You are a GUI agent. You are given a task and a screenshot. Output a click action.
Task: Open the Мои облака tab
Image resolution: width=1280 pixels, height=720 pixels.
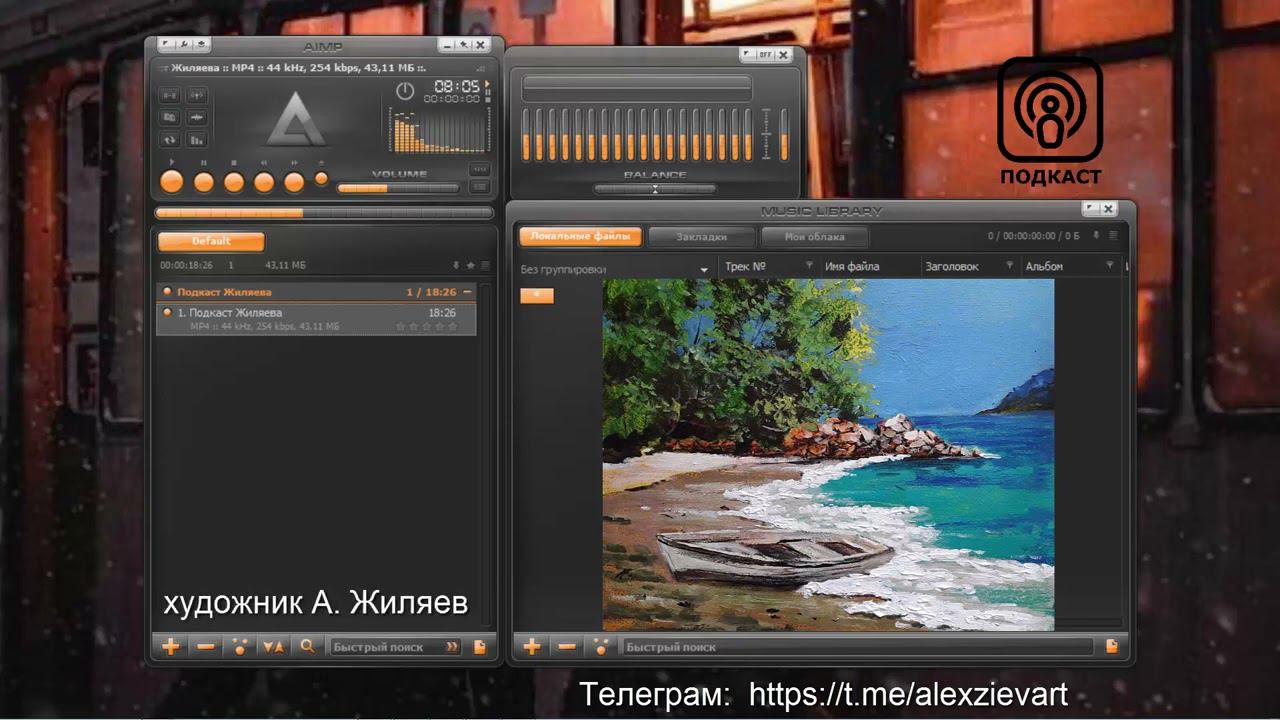click(x=814, y=237)
